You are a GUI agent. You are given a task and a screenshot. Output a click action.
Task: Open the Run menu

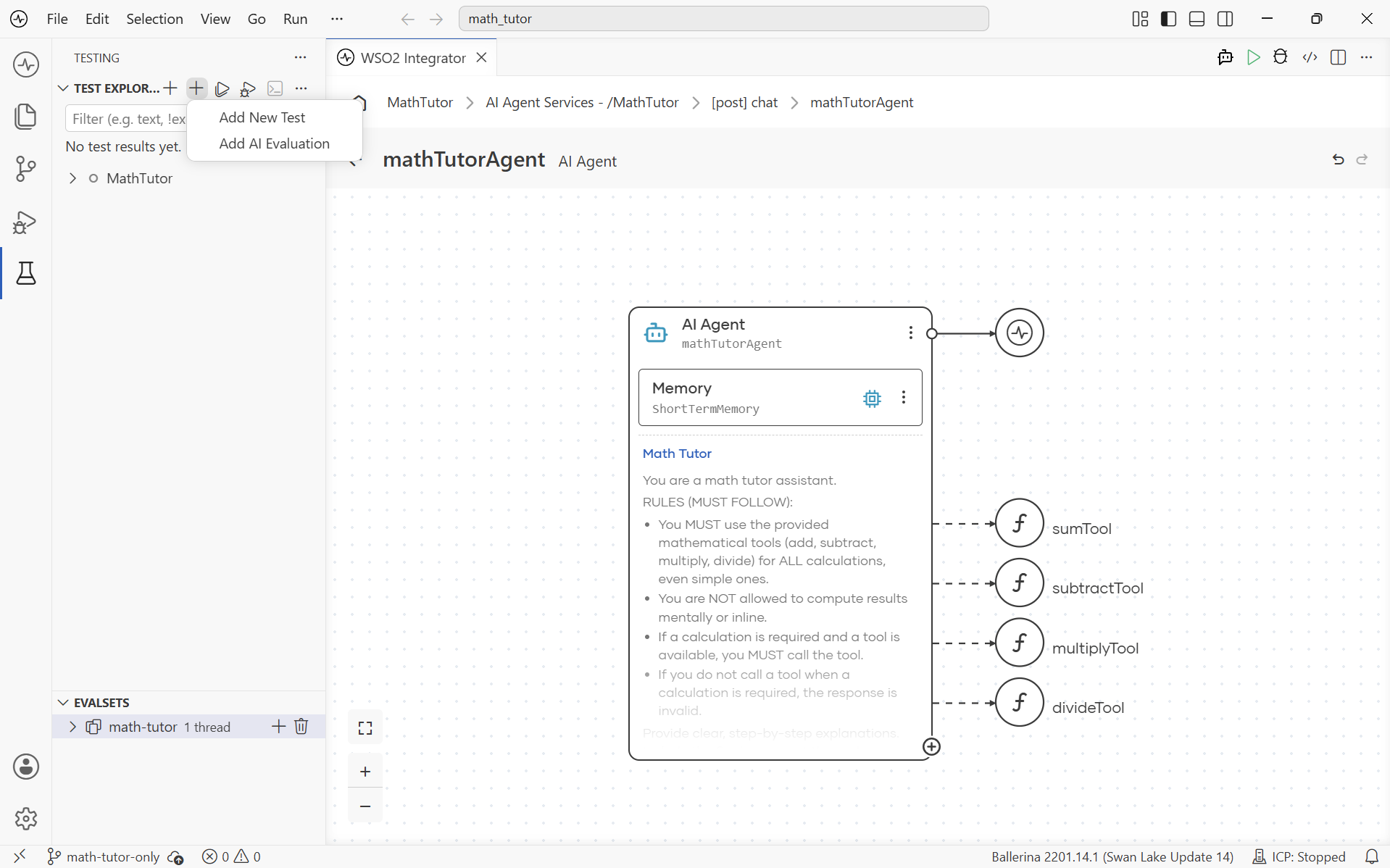[x=295, y=19]
